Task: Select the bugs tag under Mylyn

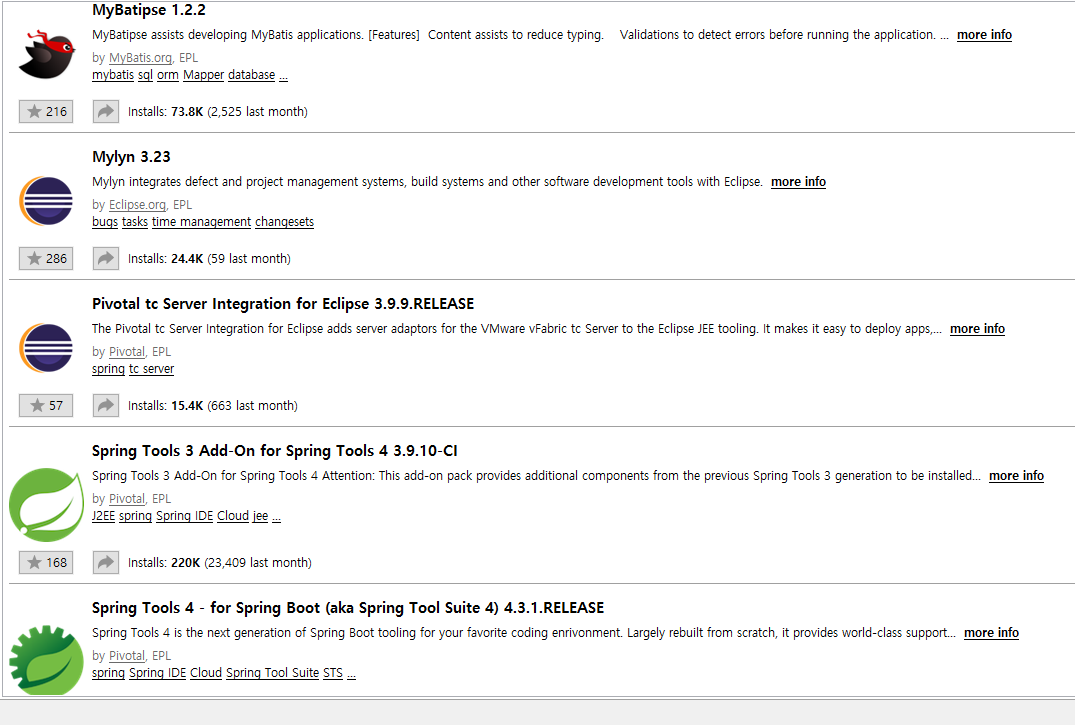Action: pyautogui.click(x=105, y=222)
